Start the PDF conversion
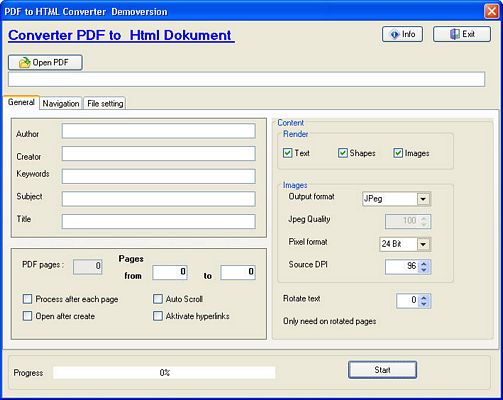 click(382, 370)
